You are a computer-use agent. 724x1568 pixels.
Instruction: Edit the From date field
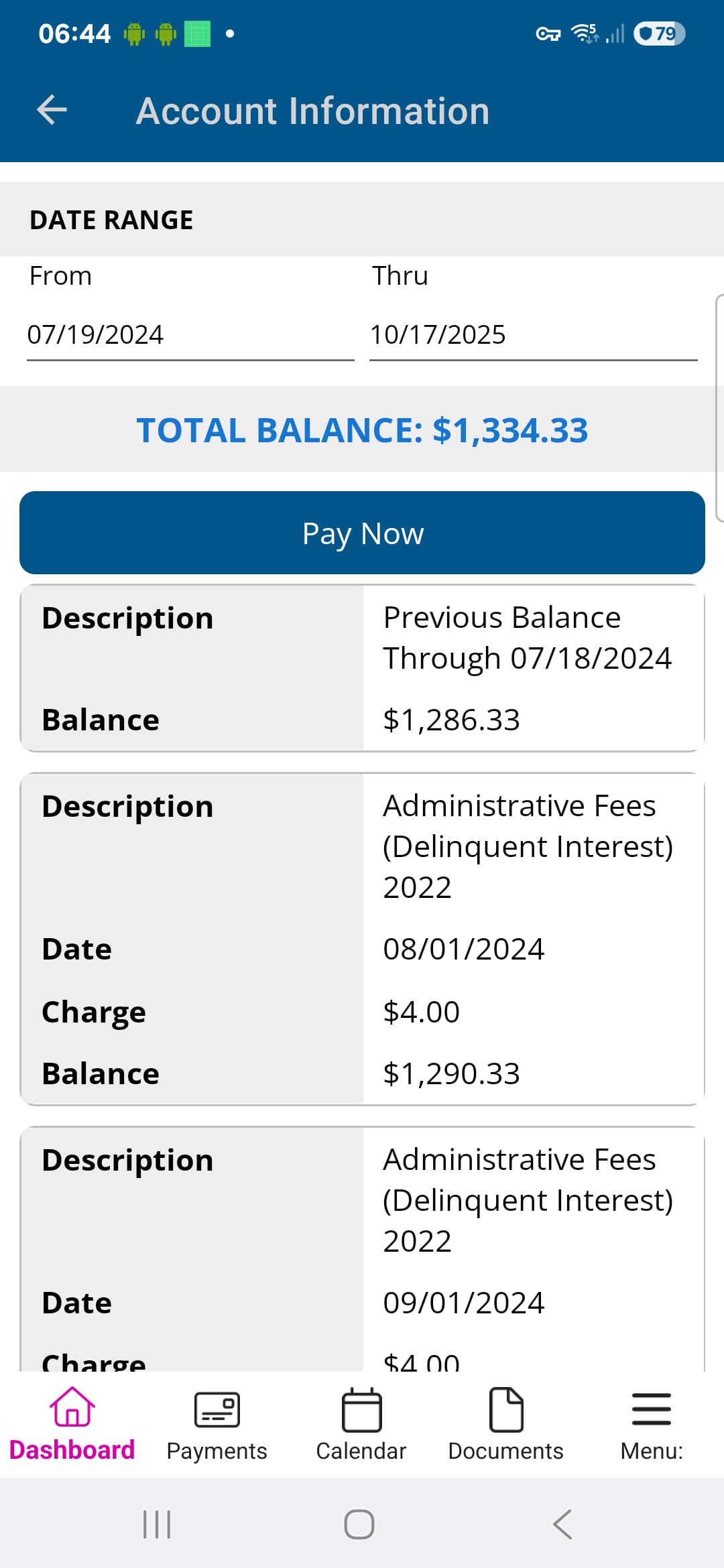190,335
